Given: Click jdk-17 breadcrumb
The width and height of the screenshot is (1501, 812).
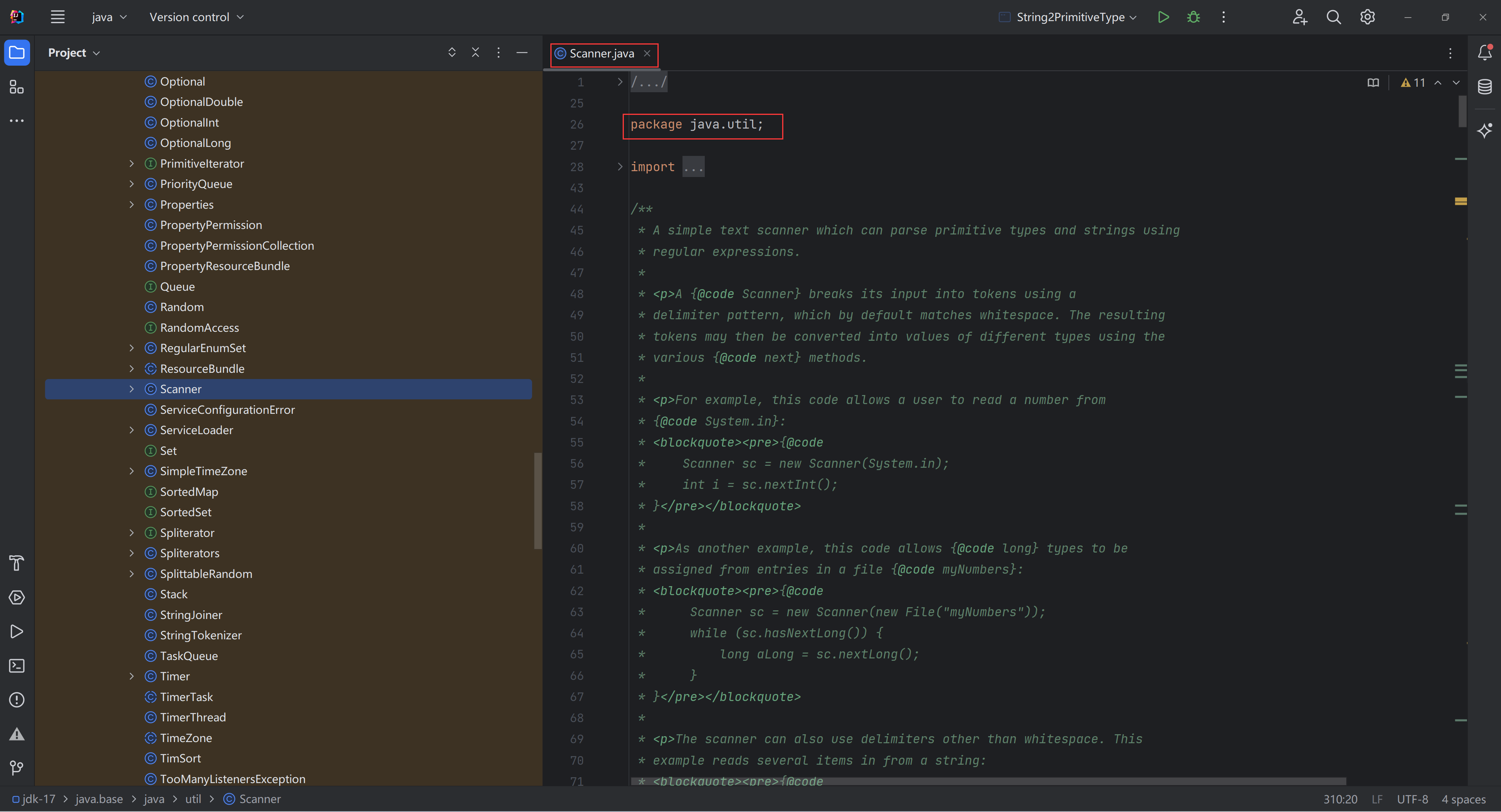Looking at the screenshot, I should [x=34, y=799].
